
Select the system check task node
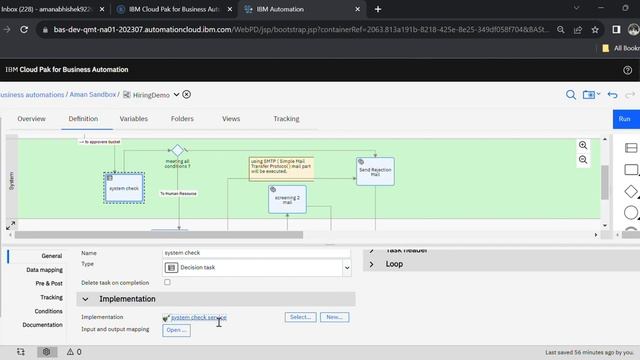click(x=124, y=188)
